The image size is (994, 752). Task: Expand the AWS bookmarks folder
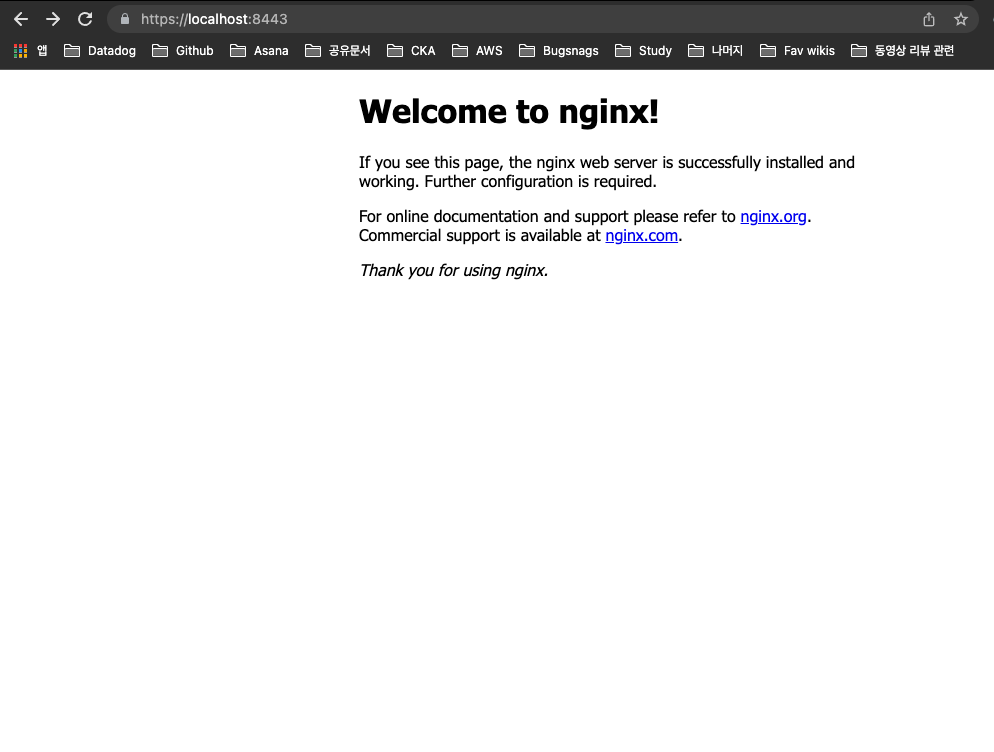[x=477, y=50]
